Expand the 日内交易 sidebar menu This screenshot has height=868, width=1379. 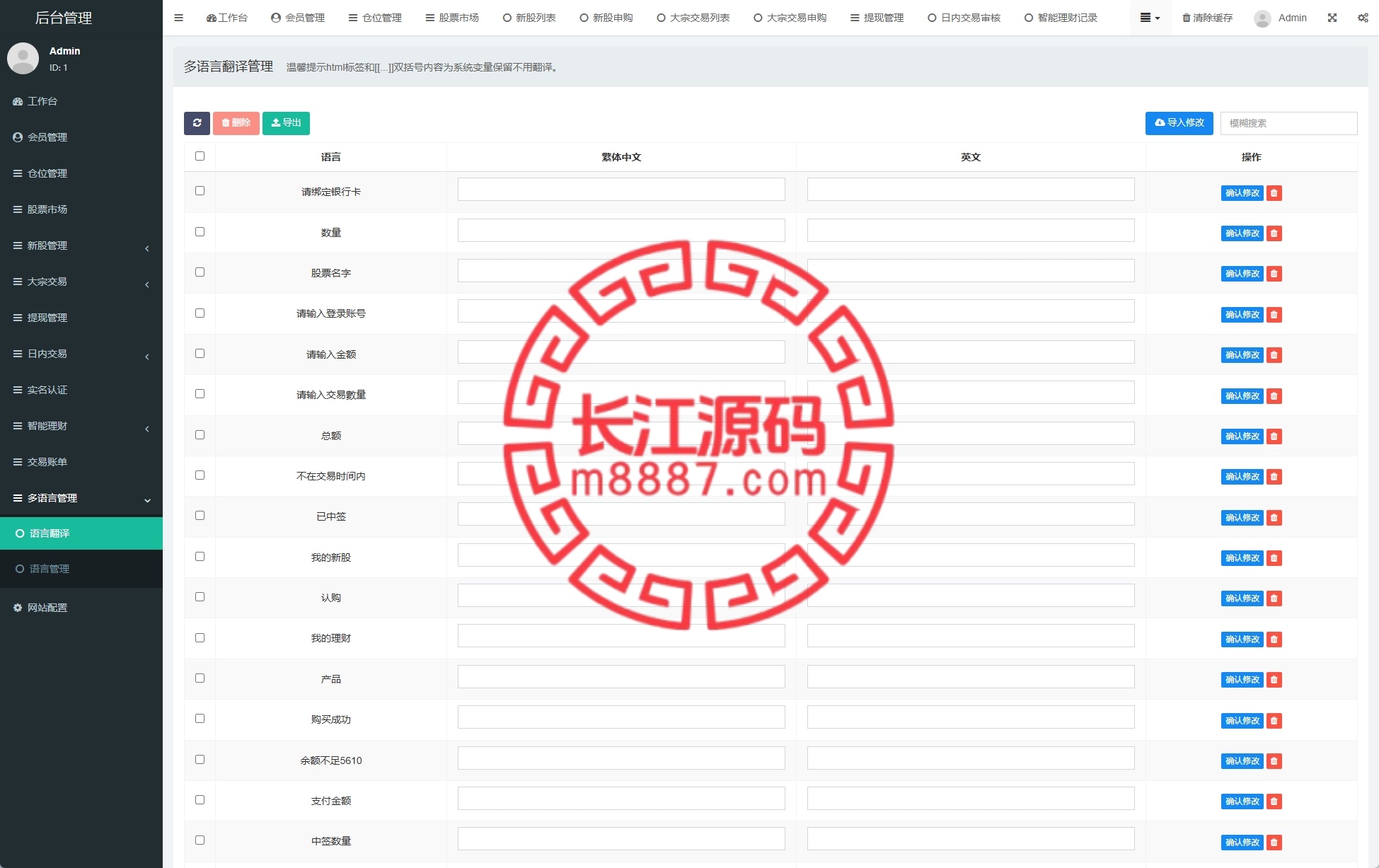pyautogui.click(x=81, y=354)
